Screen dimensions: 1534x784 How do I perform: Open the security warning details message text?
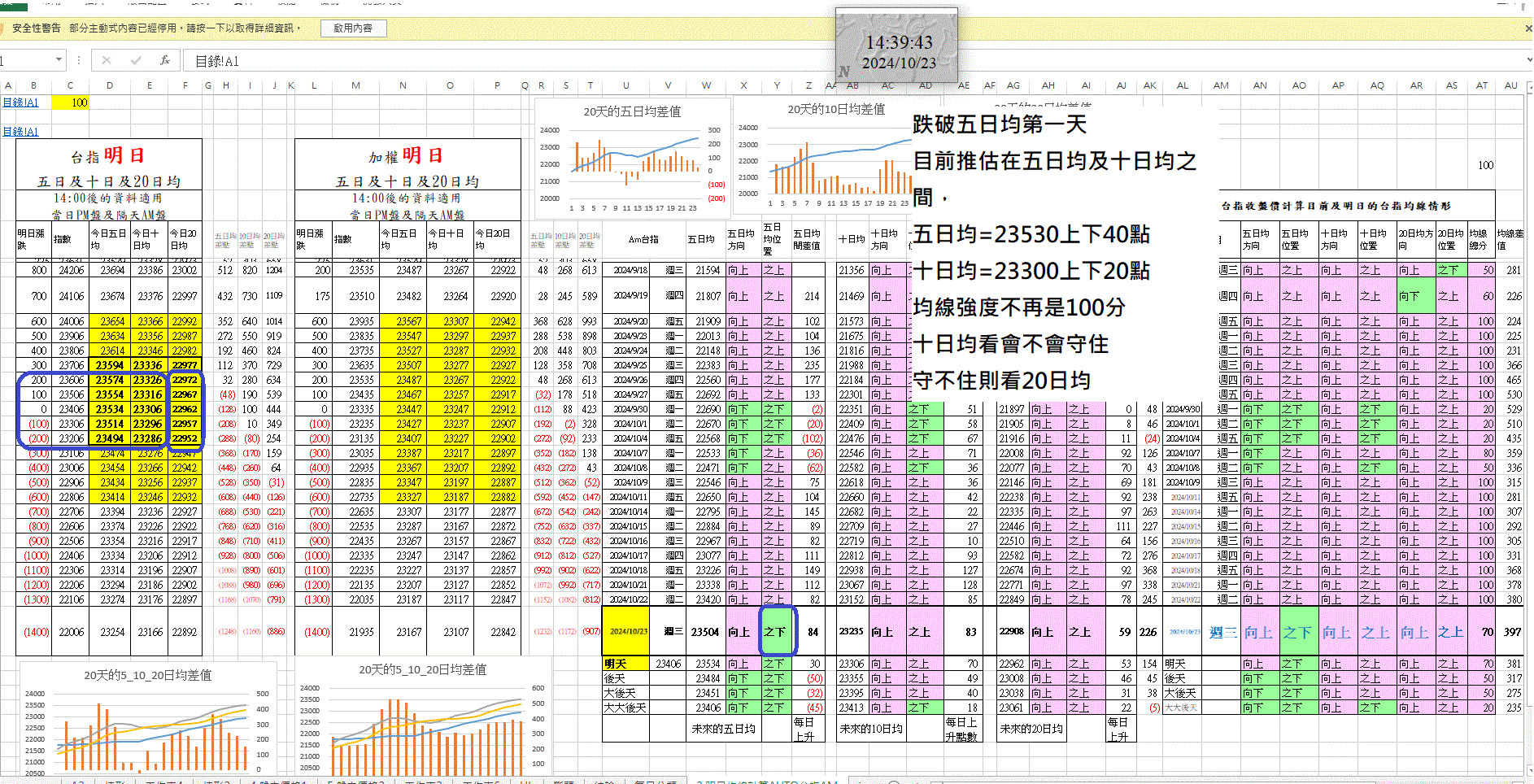point(185,28)
